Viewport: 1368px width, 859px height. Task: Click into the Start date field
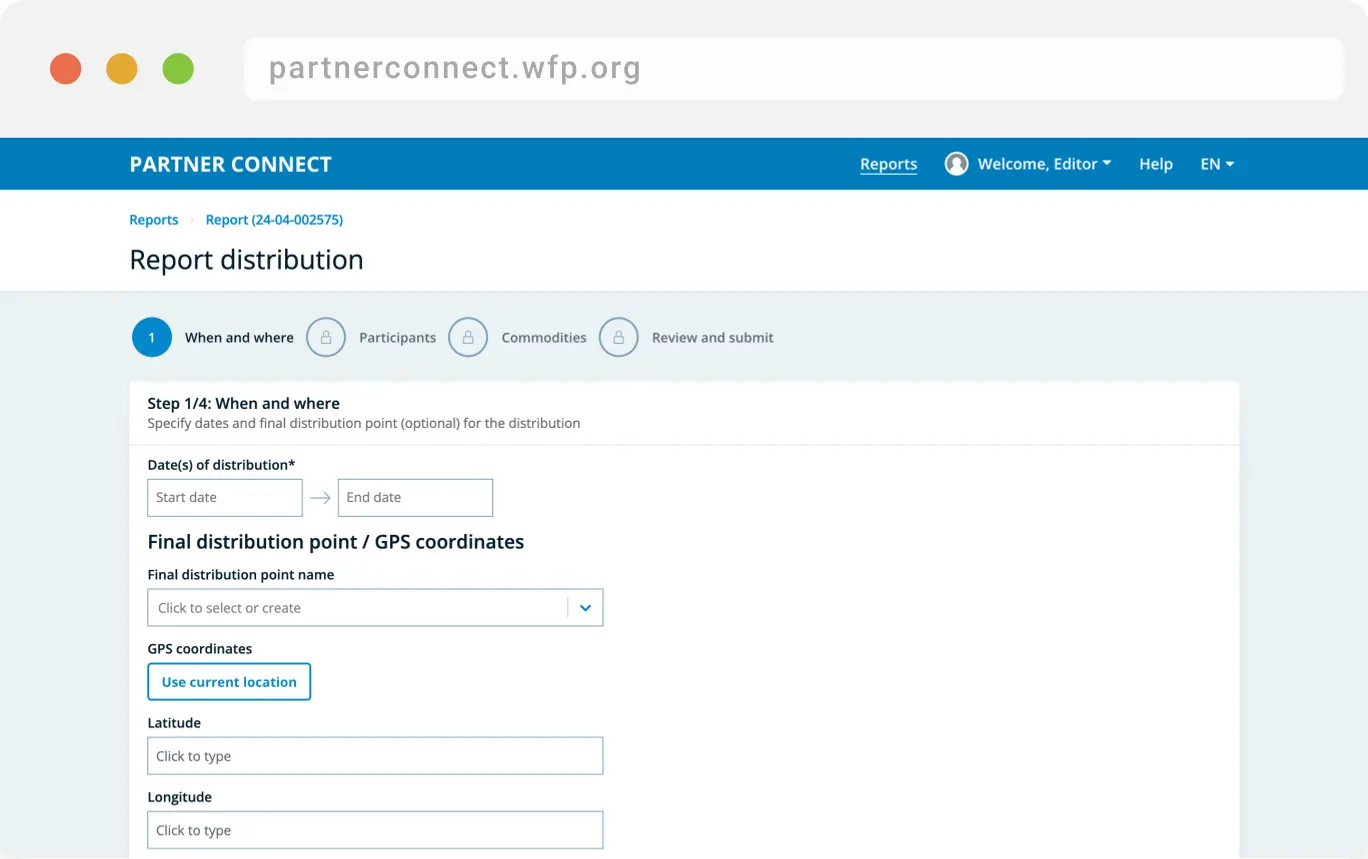pos(224,497)
